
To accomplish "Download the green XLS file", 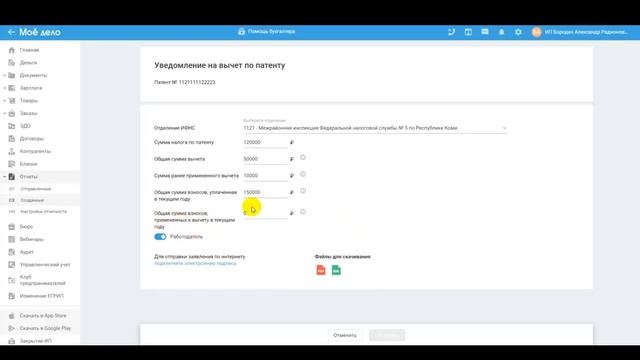I will click(x=336, y=270).
